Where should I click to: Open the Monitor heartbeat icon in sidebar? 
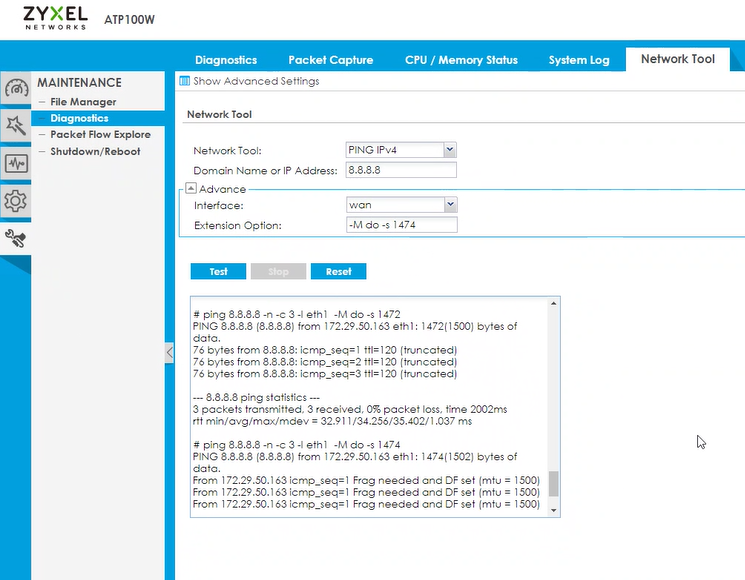[x=15, y=163]
